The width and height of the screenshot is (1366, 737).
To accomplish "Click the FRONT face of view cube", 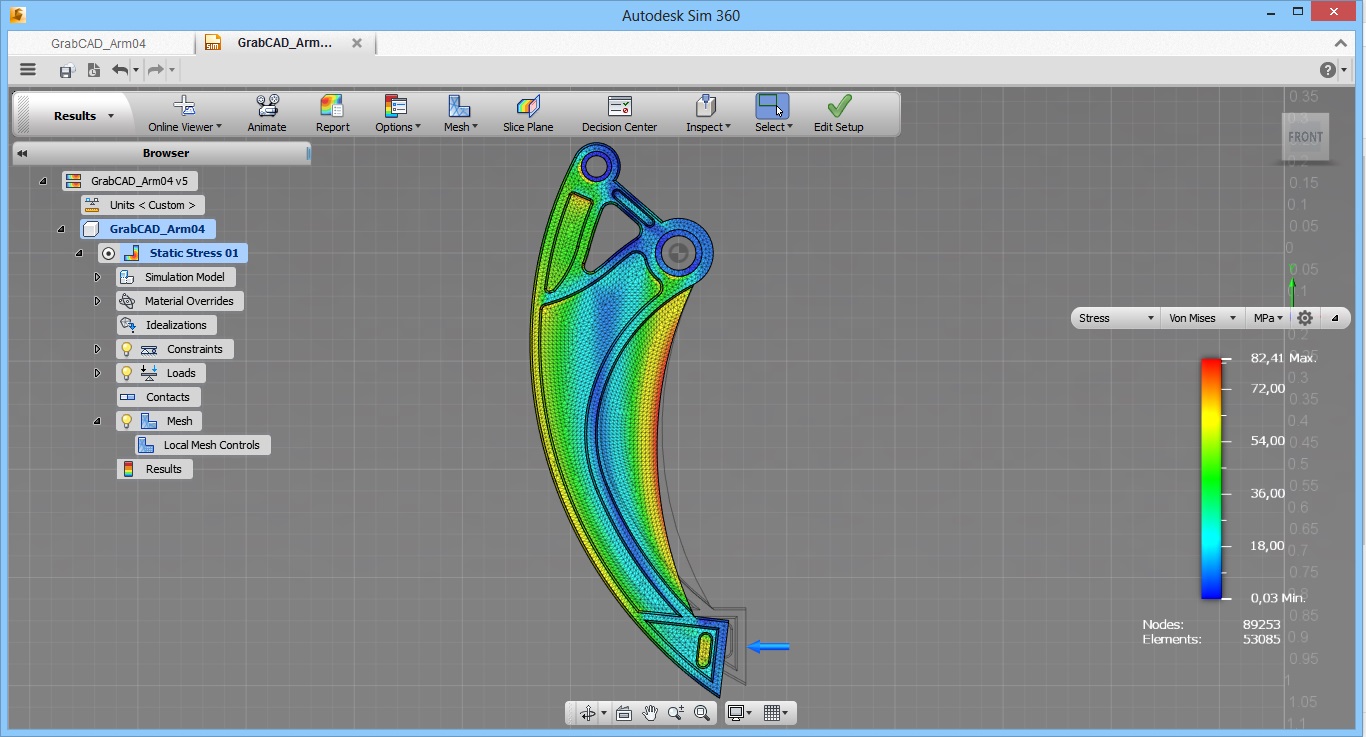I will (1305, 137).
